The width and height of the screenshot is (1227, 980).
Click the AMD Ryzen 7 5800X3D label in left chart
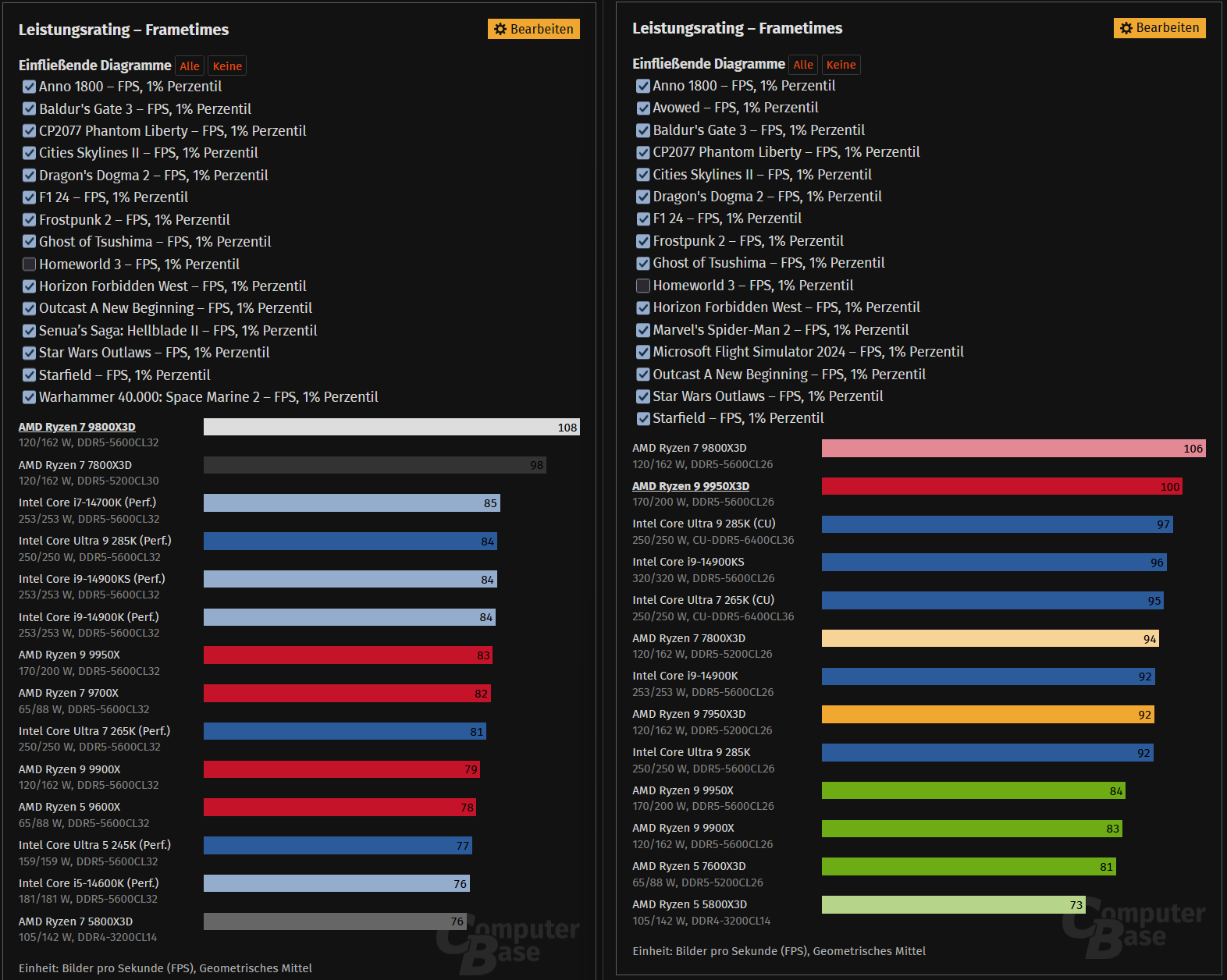(76, 921)
